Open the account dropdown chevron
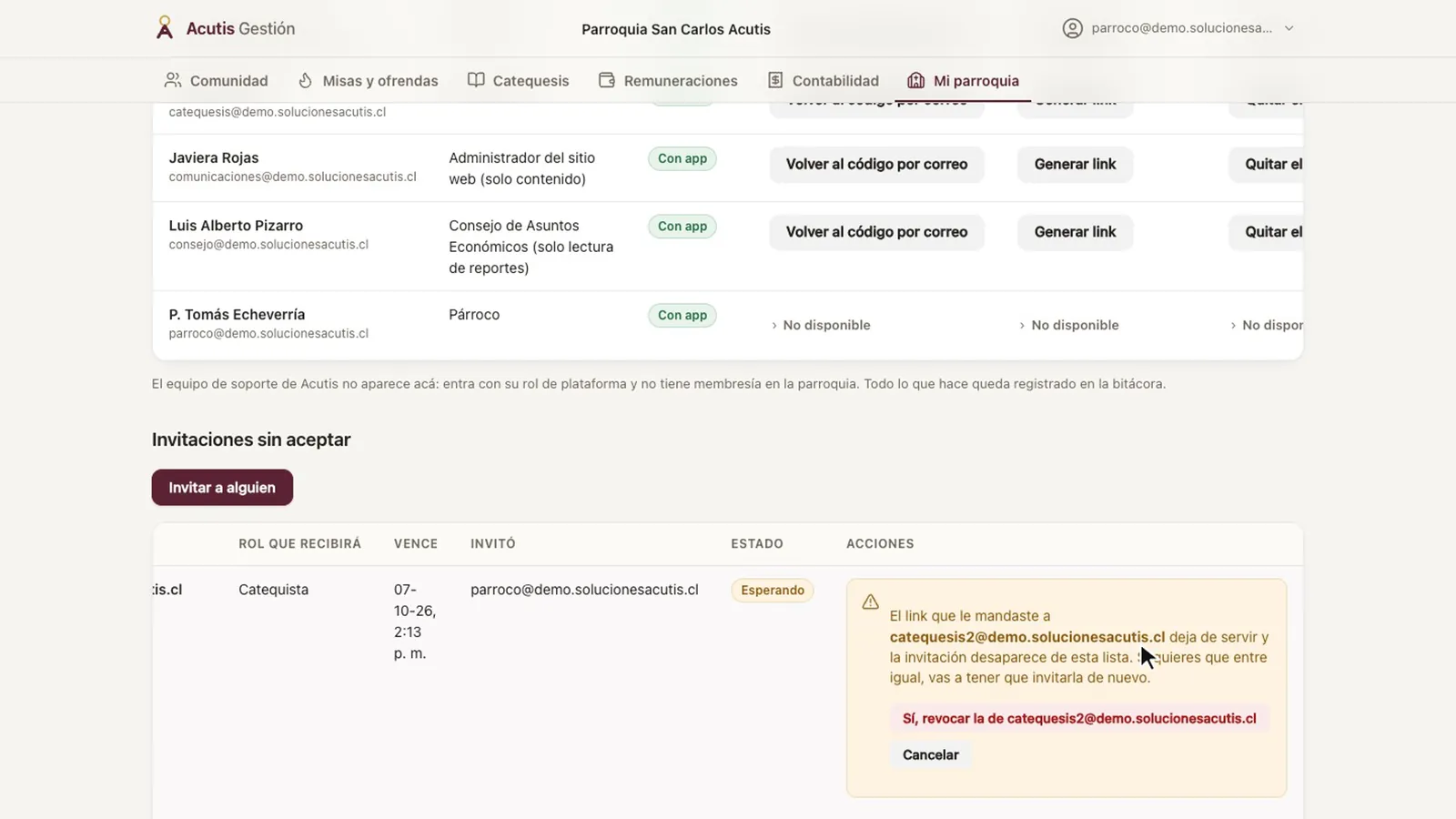 pos(1289,28)
